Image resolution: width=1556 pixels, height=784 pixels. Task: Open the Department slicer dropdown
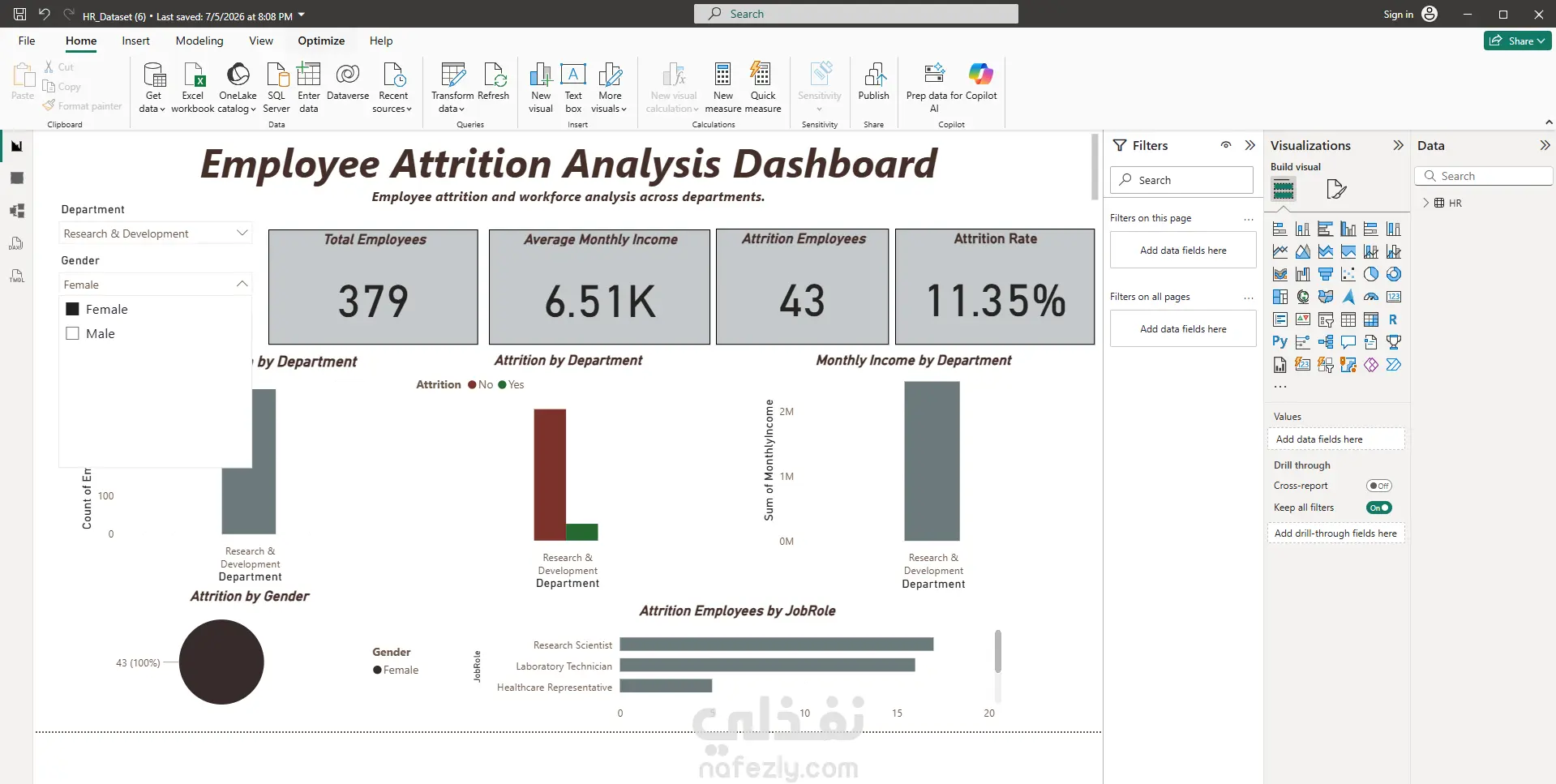(x=242, y=233)
